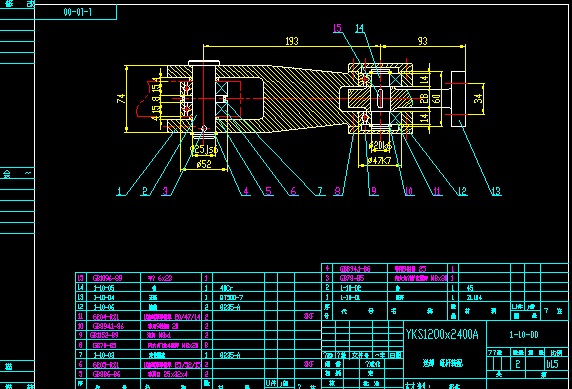Click the 1-10-00 drawing number text

tap(523, 335)
